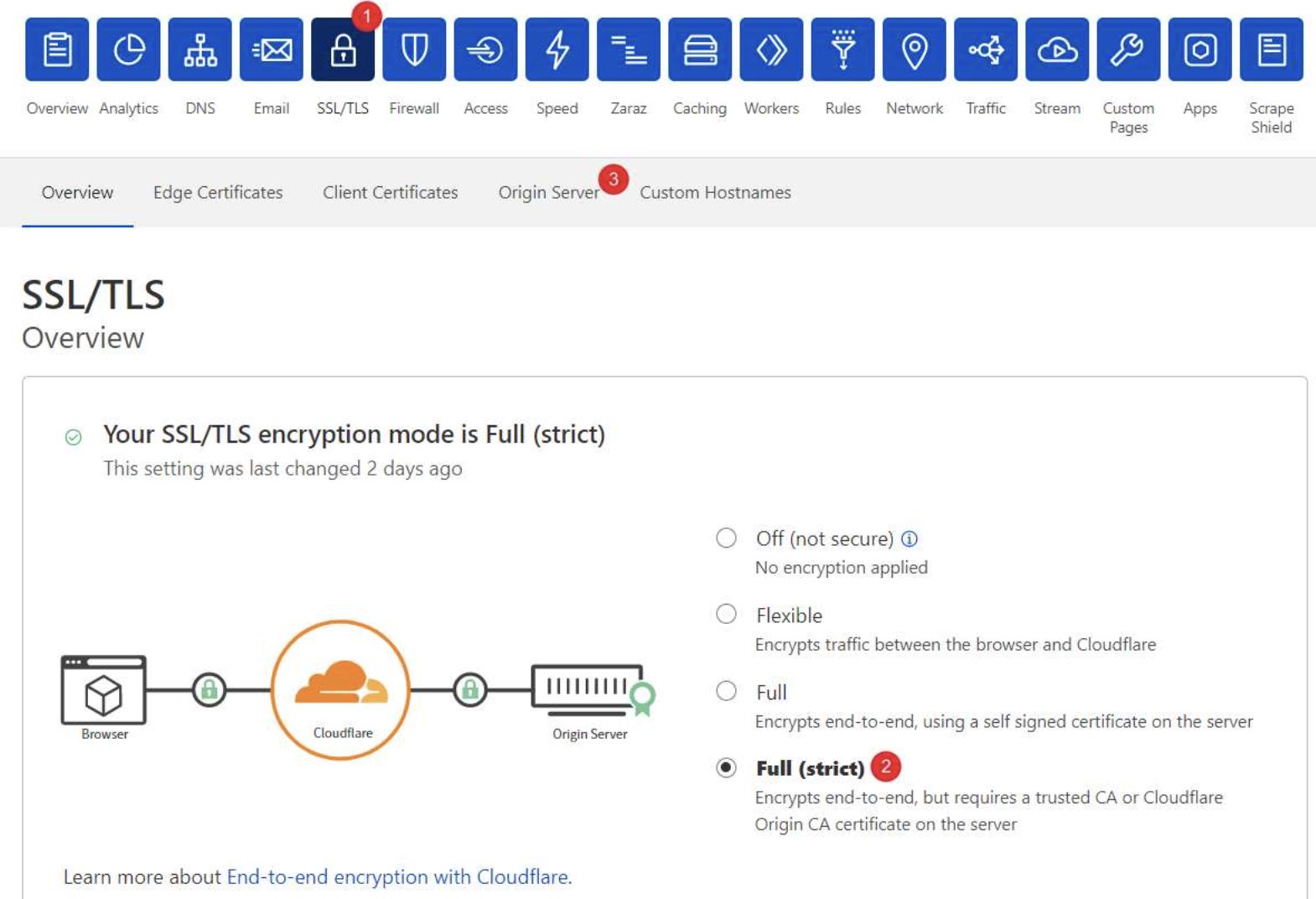The image size is (1316, 899).
Task: Open the Scrape Shield document icon
Action: pyautogui.click(x=1272, y=49)
